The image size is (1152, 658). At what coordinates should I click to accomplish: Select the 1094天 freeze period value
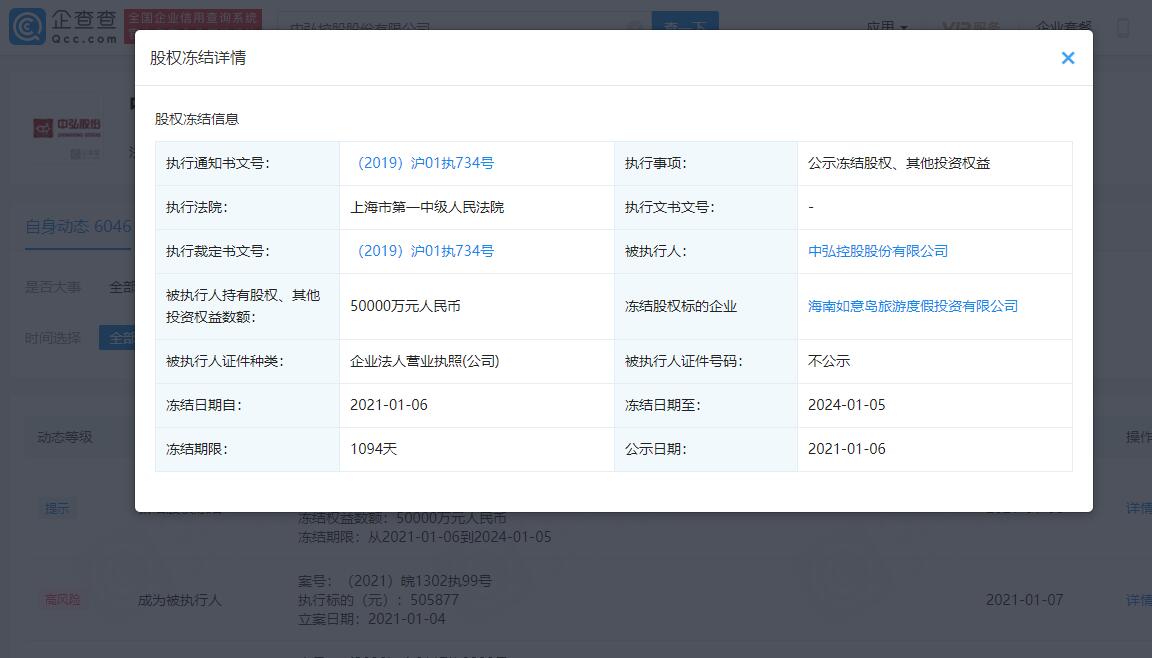click(373, 449)
